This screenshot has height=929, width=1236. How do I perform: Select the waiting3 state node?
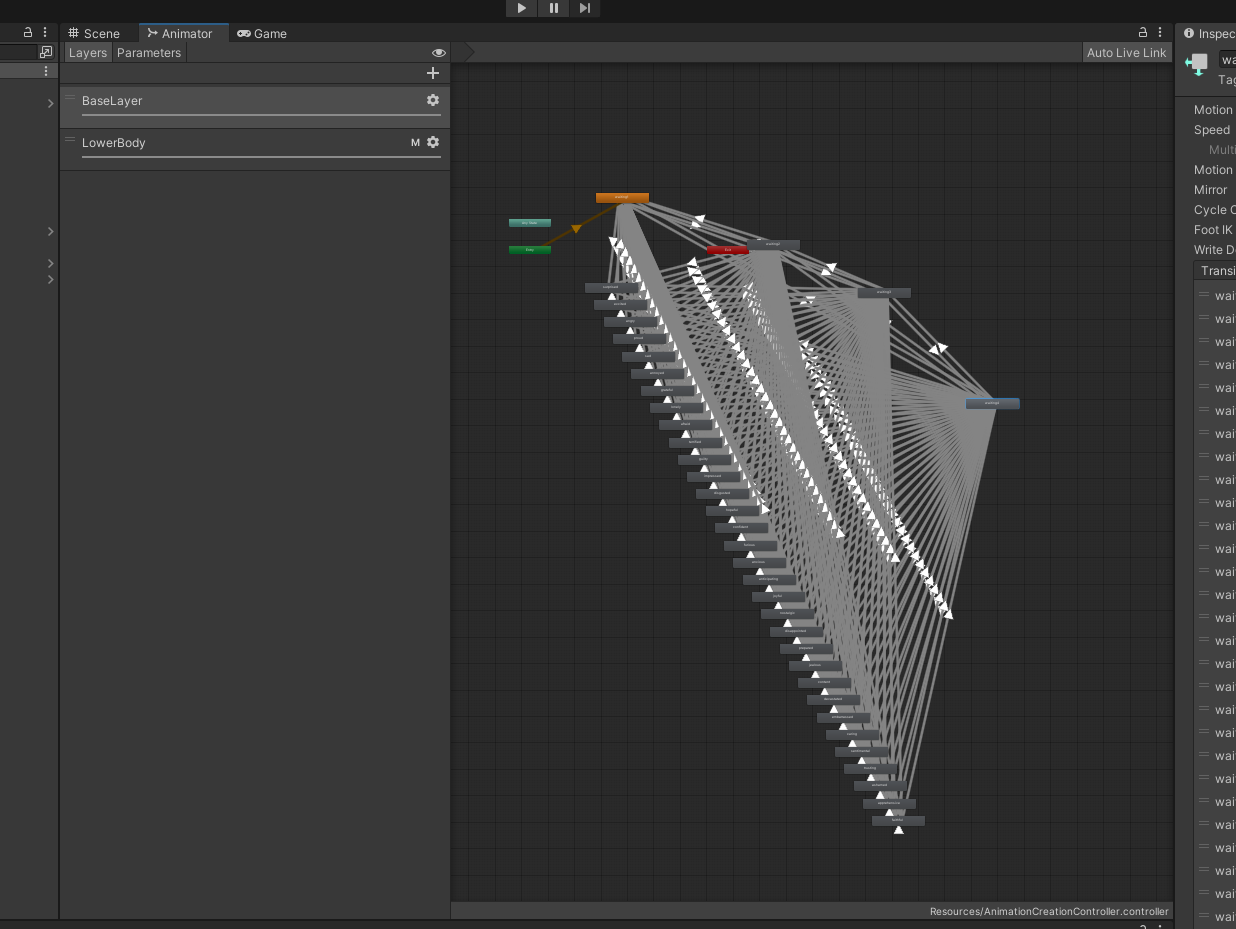[x=884, y=293]
